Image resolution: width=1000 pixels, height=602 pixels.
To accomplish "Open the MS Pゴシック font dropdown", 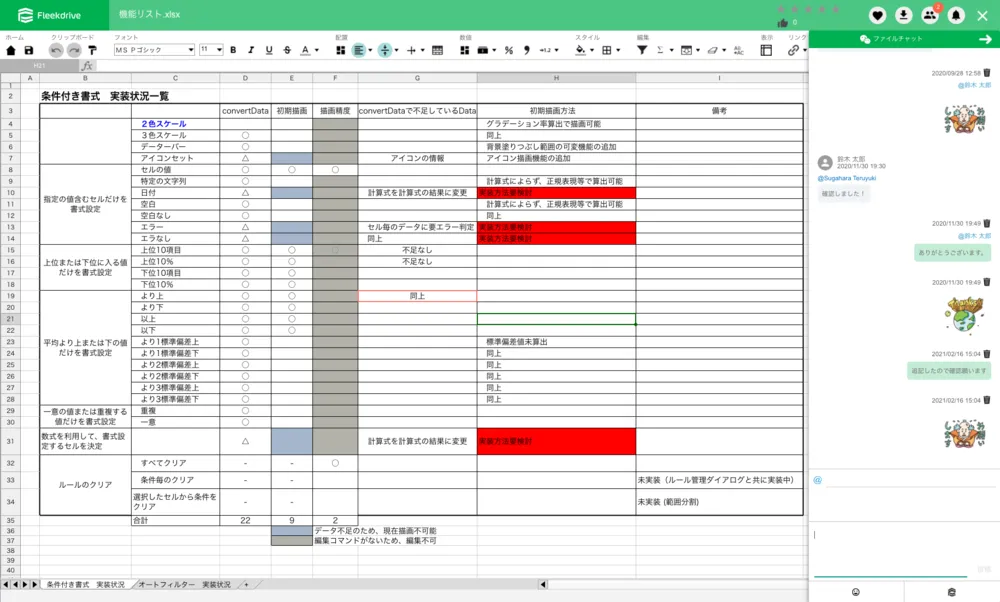I will coord(154,50).
